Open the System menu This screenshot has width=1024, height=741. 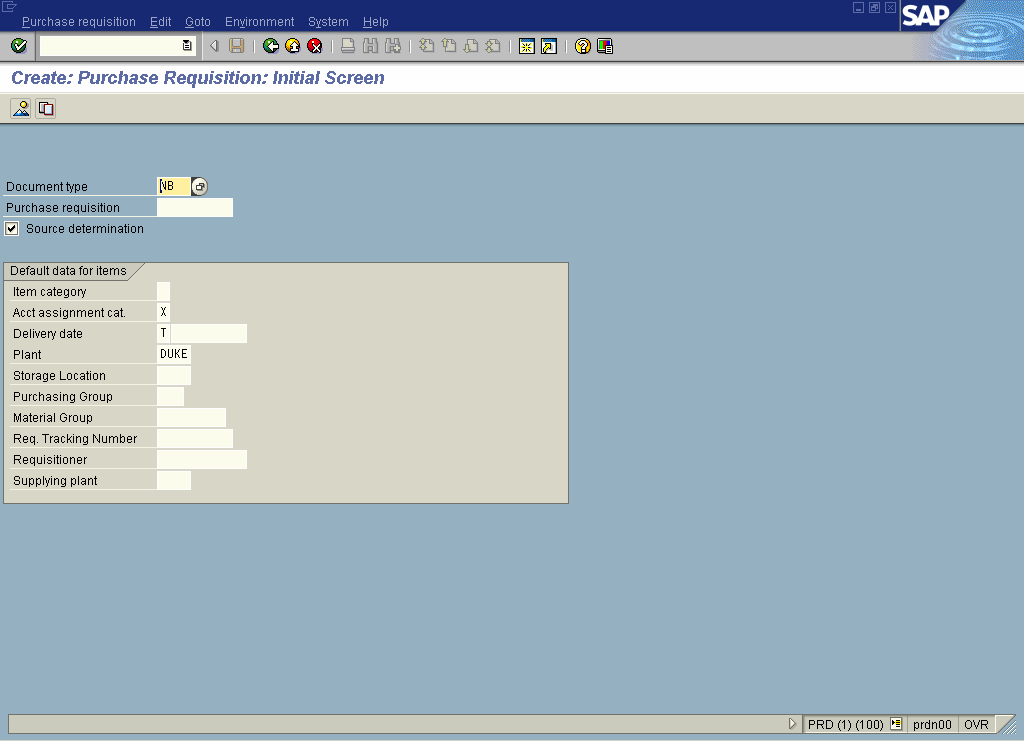point(328,22)
